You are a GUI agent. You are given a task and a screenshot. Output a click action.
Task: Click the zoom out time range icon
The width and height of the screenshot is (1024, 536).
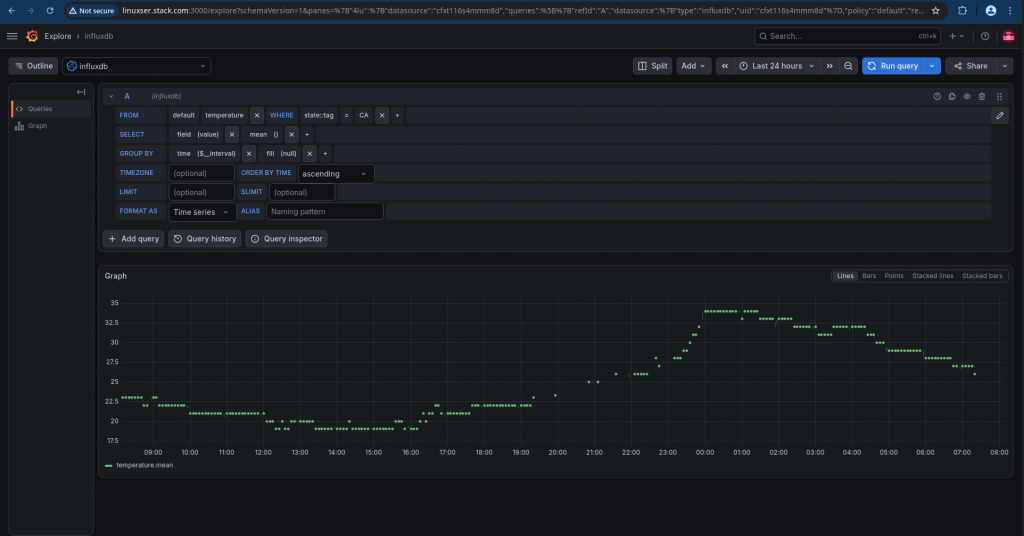848,66
